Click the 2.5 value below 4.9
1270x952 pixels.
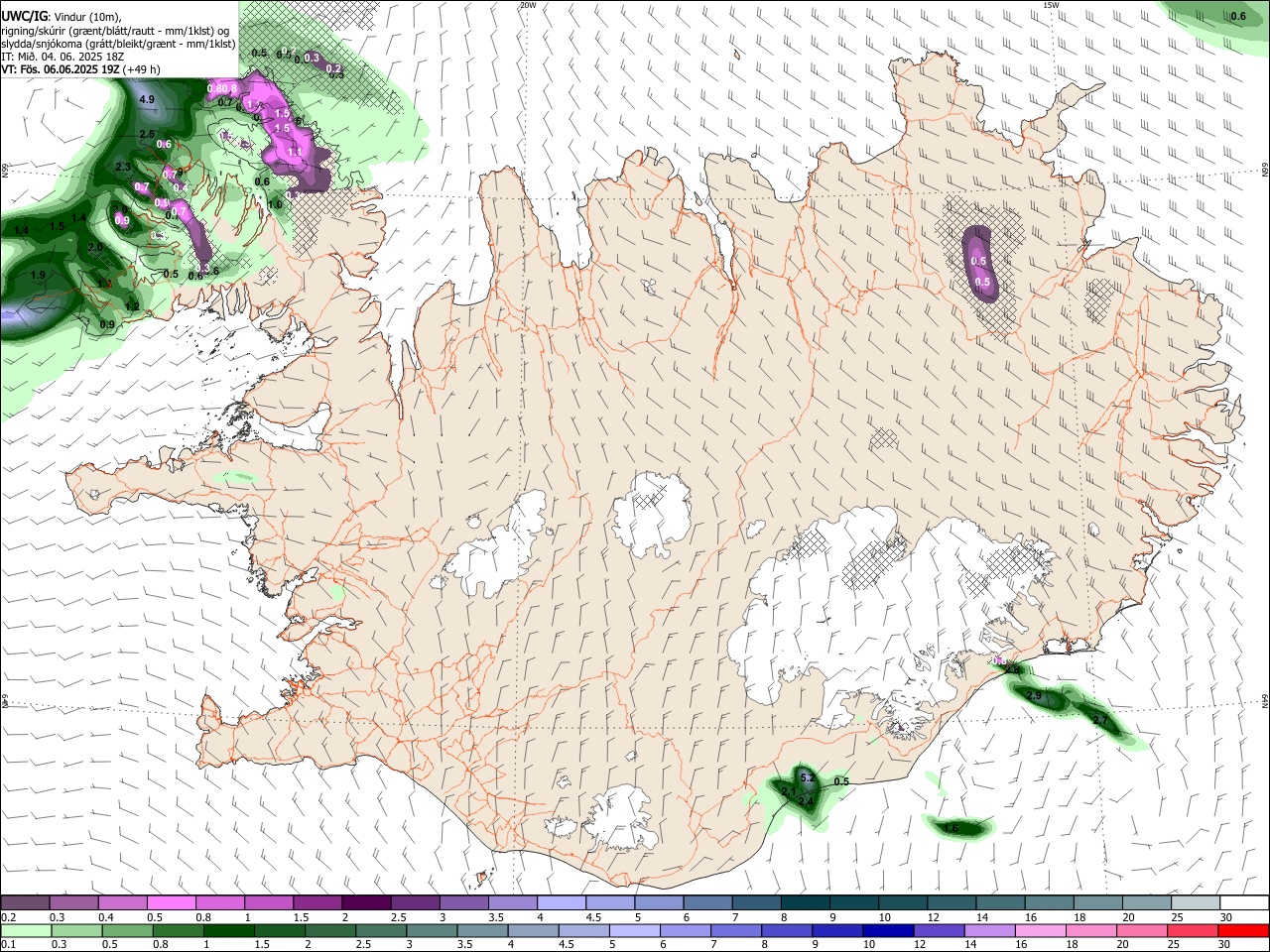click(147, 134)
